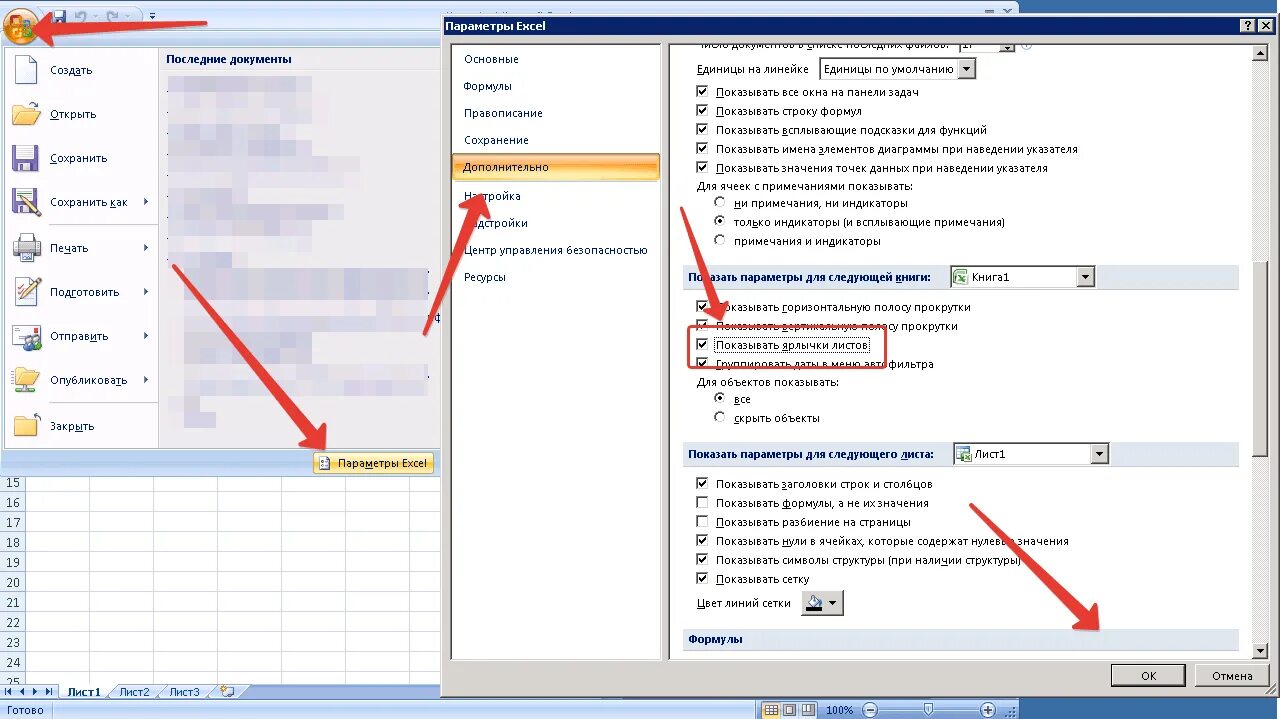Select Центр управления безопасностью category
1281x719 pixels.
555,250
